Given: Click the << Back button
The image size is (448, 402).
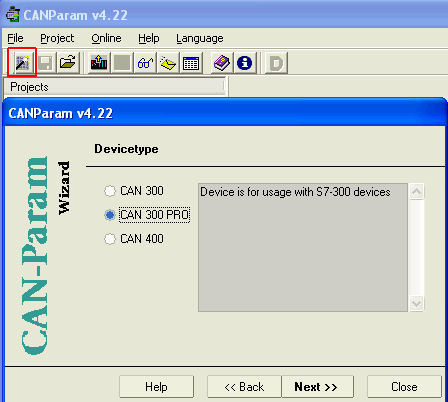Looking at the screenshot, I should pyautogui.click(x=244, y=387).
